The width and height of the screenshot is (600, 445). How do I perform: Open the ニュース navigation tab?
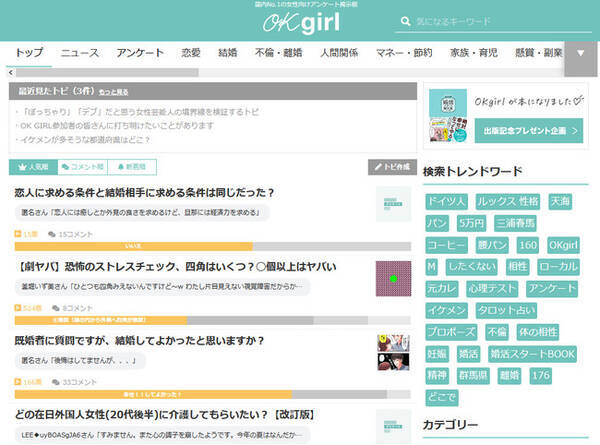[80, 52]
